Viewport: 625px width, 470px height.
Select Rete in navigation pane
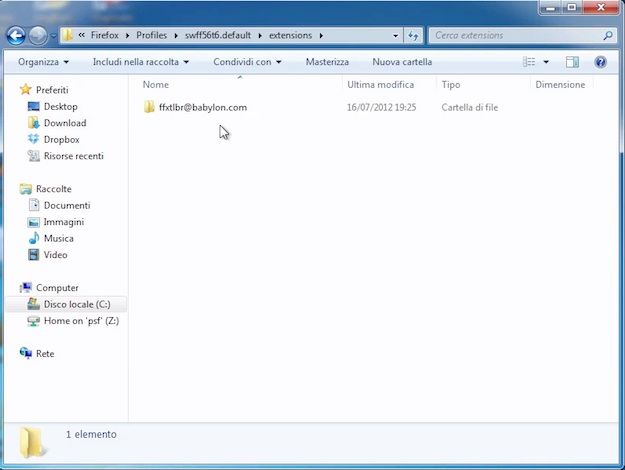coord(45,354)
